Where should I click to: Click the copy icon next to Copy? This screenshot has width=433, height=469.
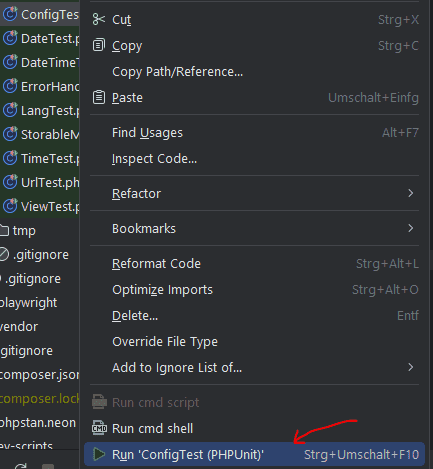(99, 45)
